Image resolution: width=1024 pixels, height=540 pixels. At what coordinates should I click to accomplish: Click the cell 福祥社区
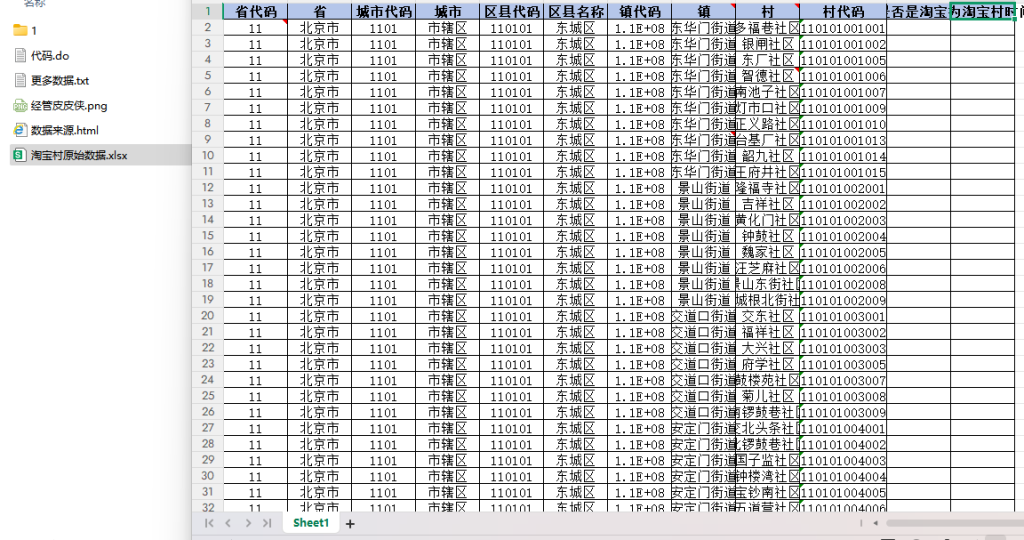click(x=767, y=332)
